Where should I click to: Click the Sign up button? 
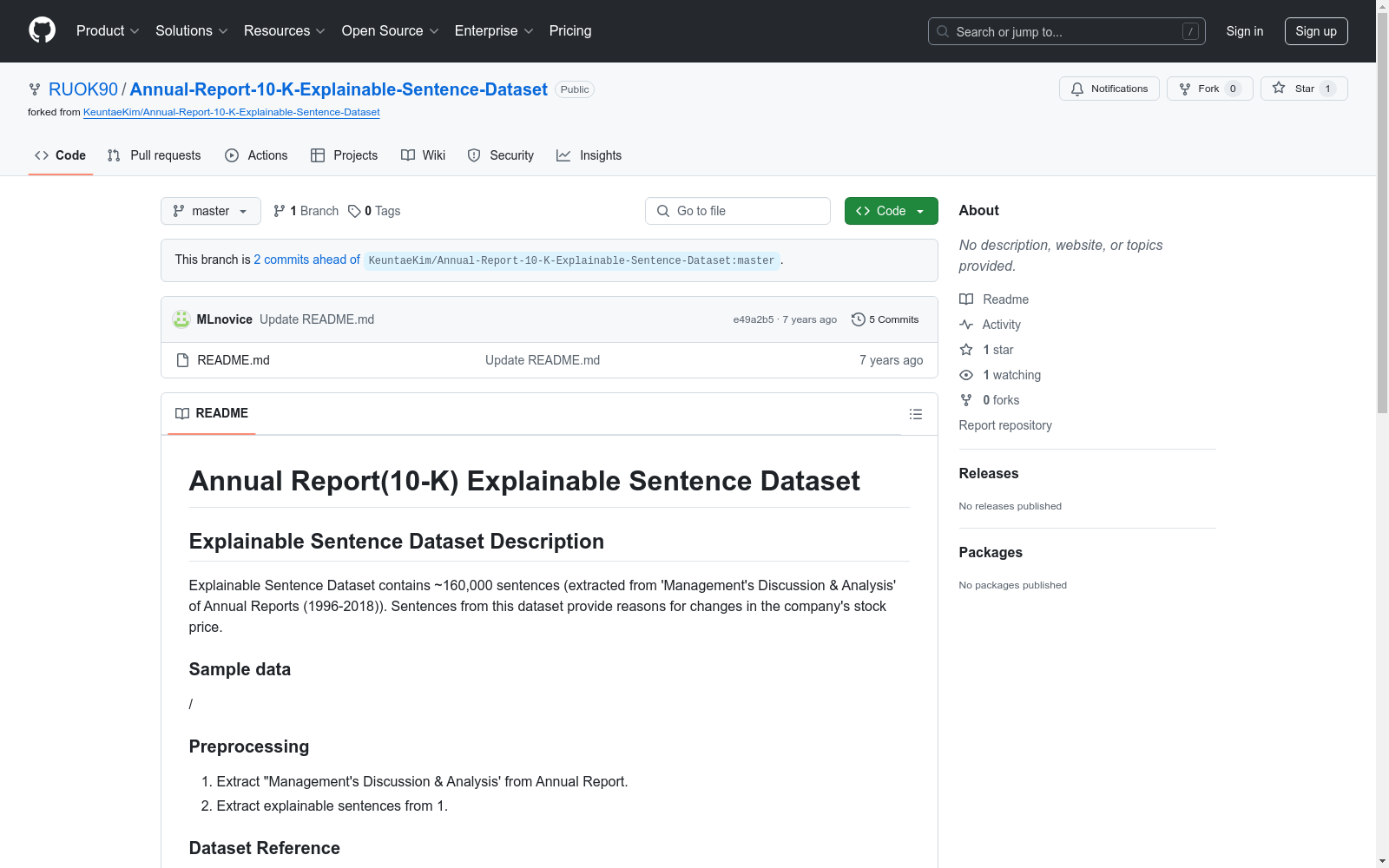click(1316, 31)
